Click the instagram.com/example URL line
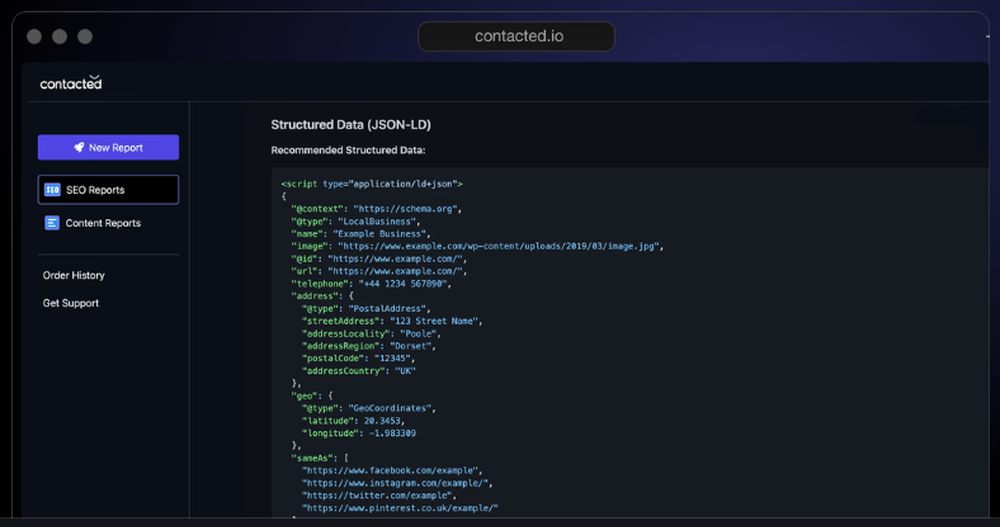Screen dimensions: 1000x527 tap(397, 483)
